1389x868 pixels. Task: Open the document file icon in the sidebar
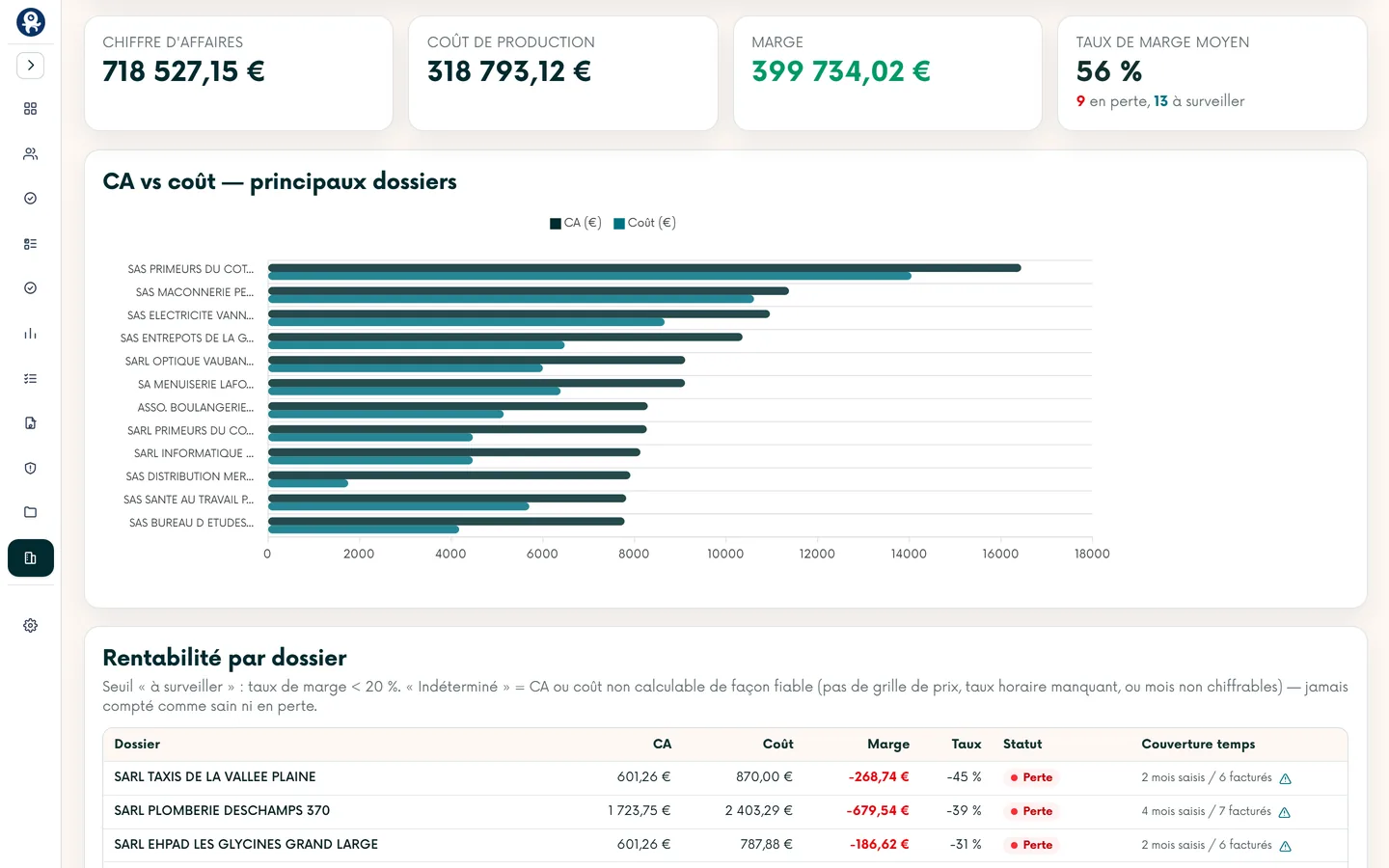pyautogui.click(x=31, y=423)
